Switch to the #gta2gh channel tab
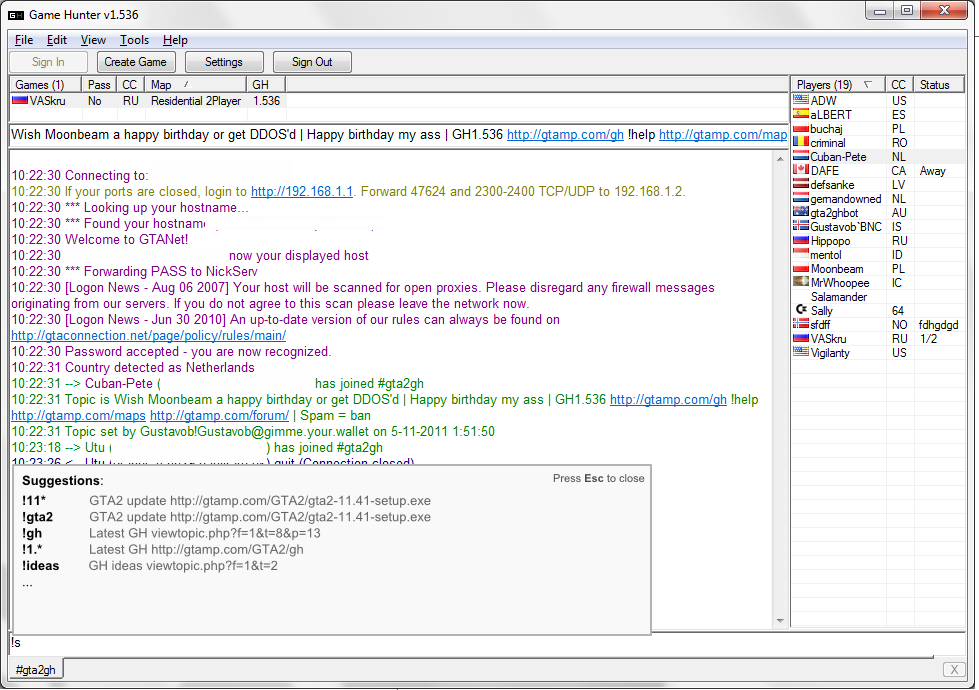The image size is (979, 690). (x=36, y=670)
